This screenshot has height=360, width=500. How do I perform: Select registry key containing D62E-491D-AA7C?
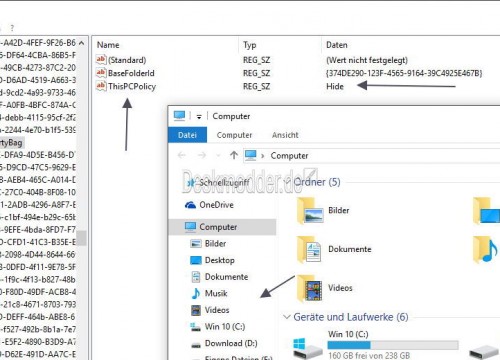[x=38, y=354]
